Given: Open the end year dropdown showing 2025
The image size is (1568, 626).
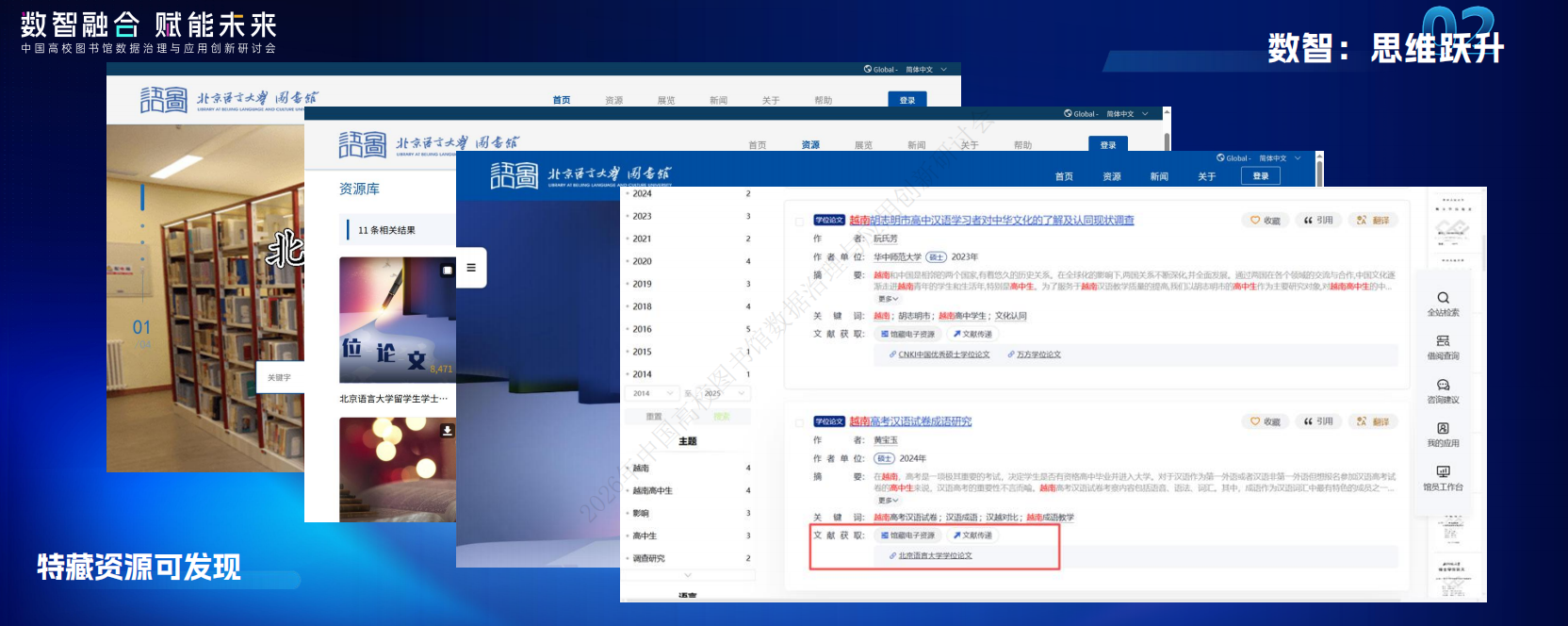Looking at the screenshot, I should click(725, 393).
